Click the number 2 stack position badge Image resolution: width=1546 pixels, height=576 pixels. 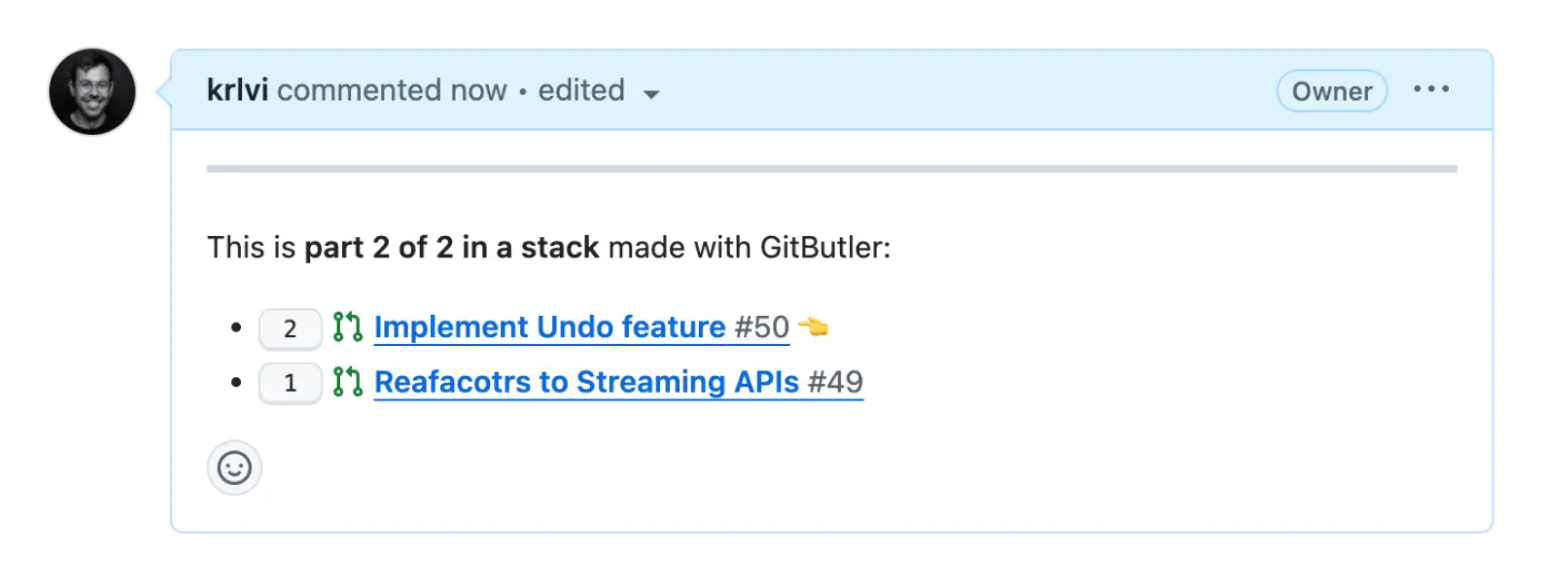290,328
